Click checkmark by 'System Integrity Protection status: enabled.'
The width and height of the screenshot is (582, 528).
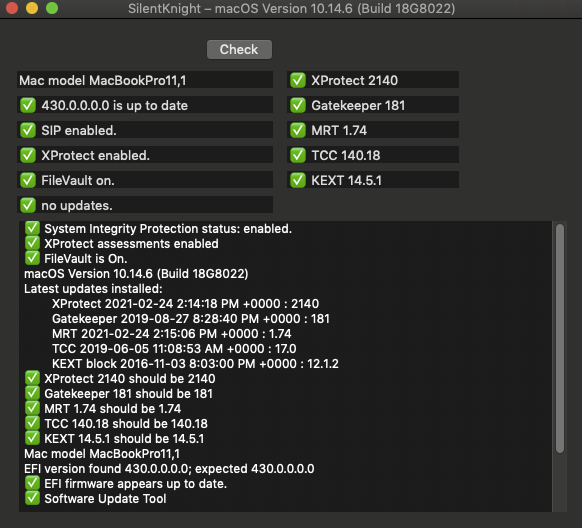point(32,228)
